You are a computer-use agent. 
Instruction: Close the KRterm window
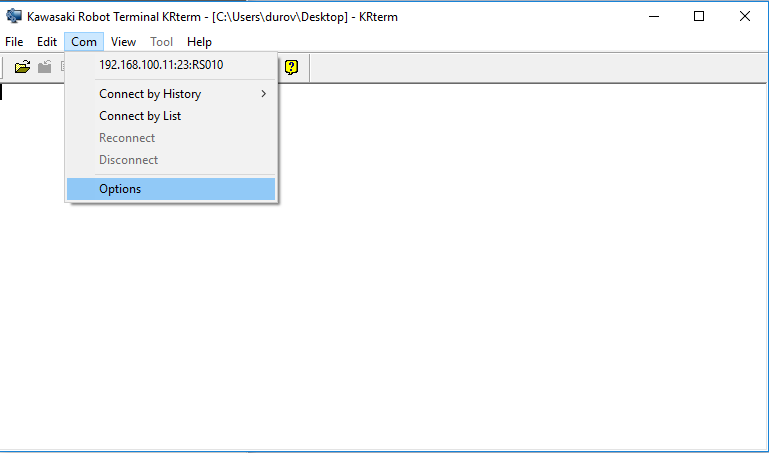[744, 16]
